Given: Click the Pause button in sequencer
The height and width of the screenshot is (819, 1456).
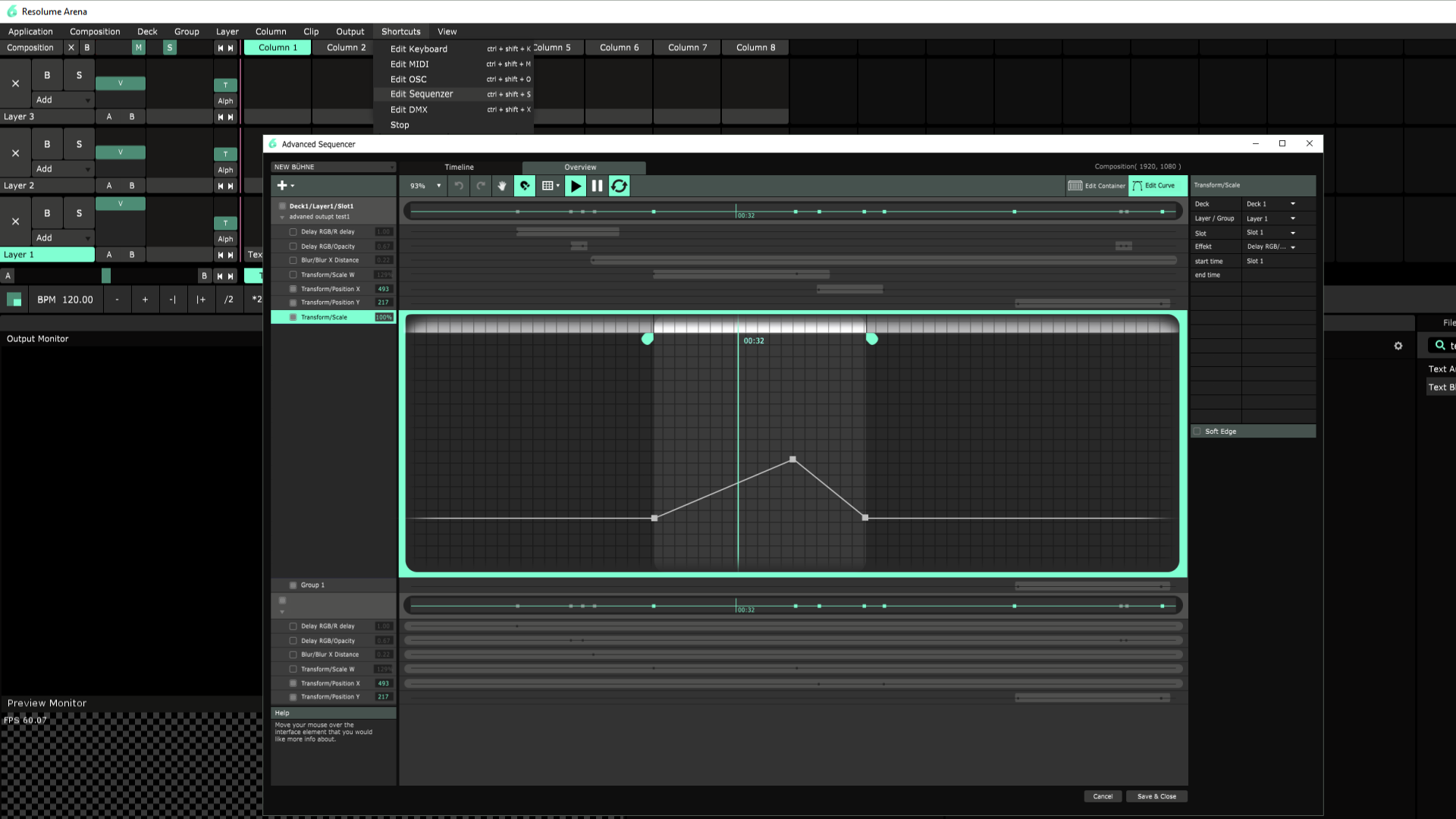Looking at the screenshot, I should tap(597, 186).
